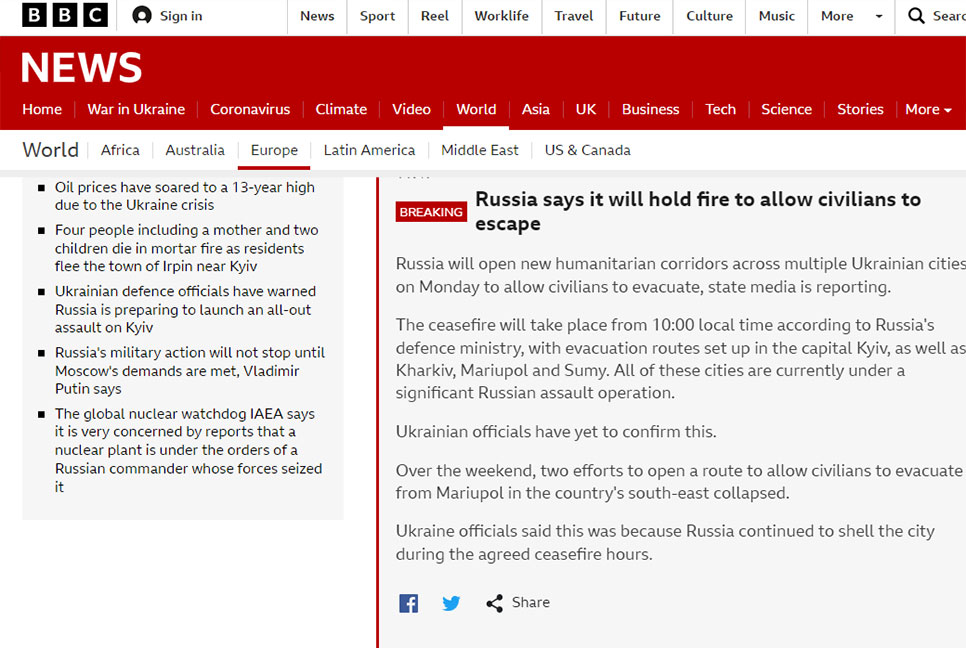The height and width of the screenshot is (648, 966).
Task: Open the Sport section
Action: (377, 16)
